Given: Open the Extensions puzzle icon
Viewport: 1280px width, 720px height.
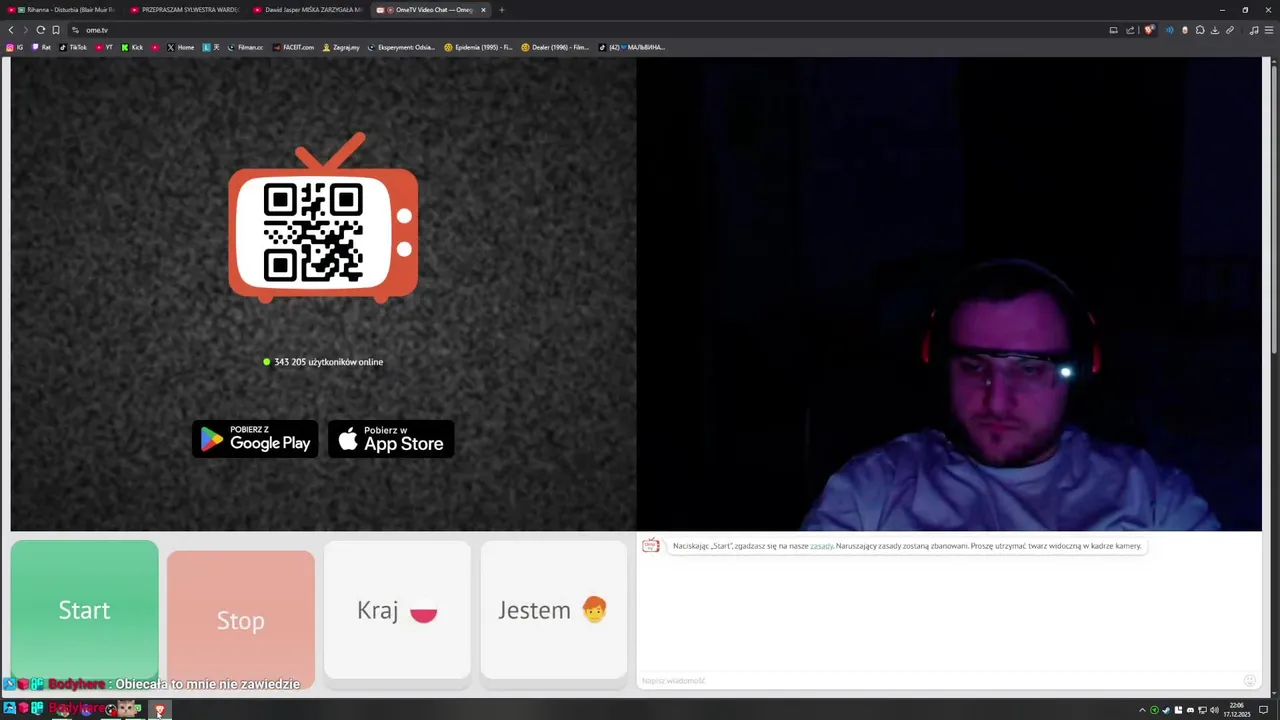Looking at the screenshot, I should coord(1200,30).
